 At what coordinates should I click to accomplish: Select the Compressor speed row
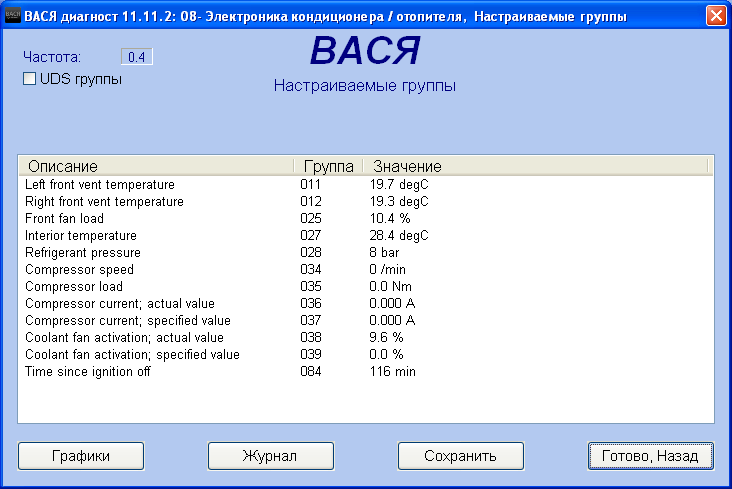click(x=79, y=270)
